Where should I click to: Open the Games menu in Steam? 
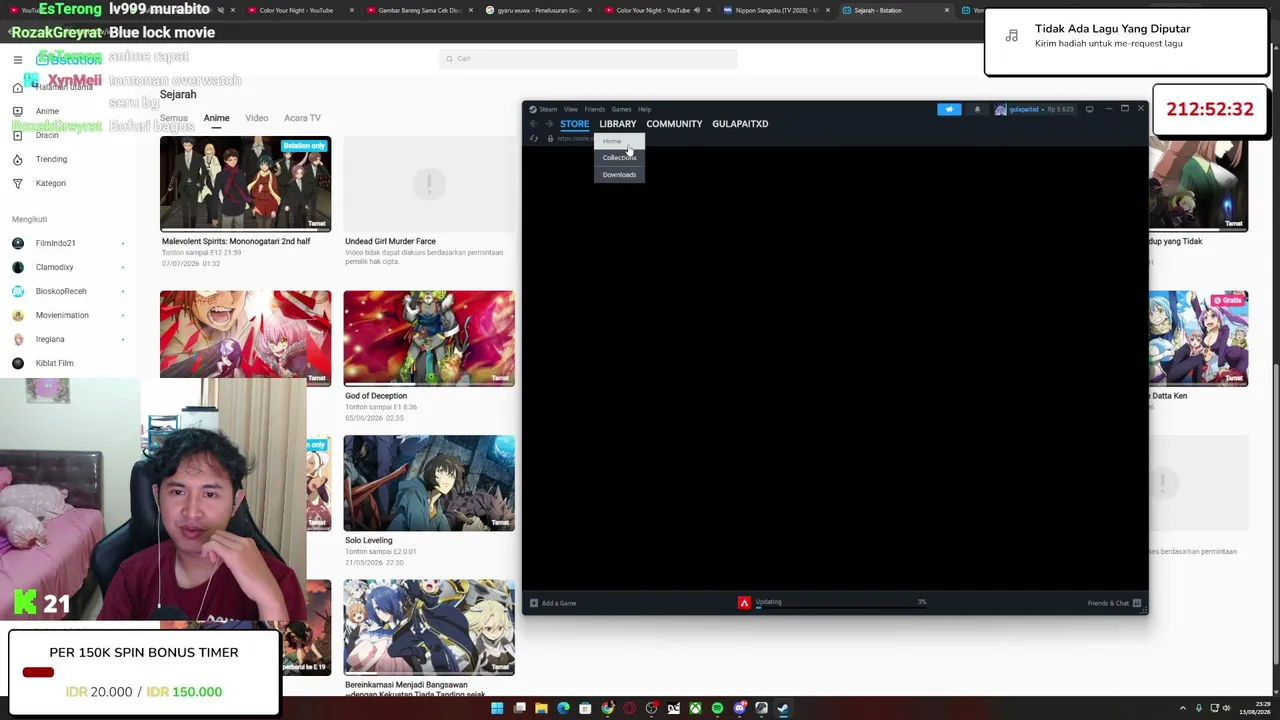(621, 109)
